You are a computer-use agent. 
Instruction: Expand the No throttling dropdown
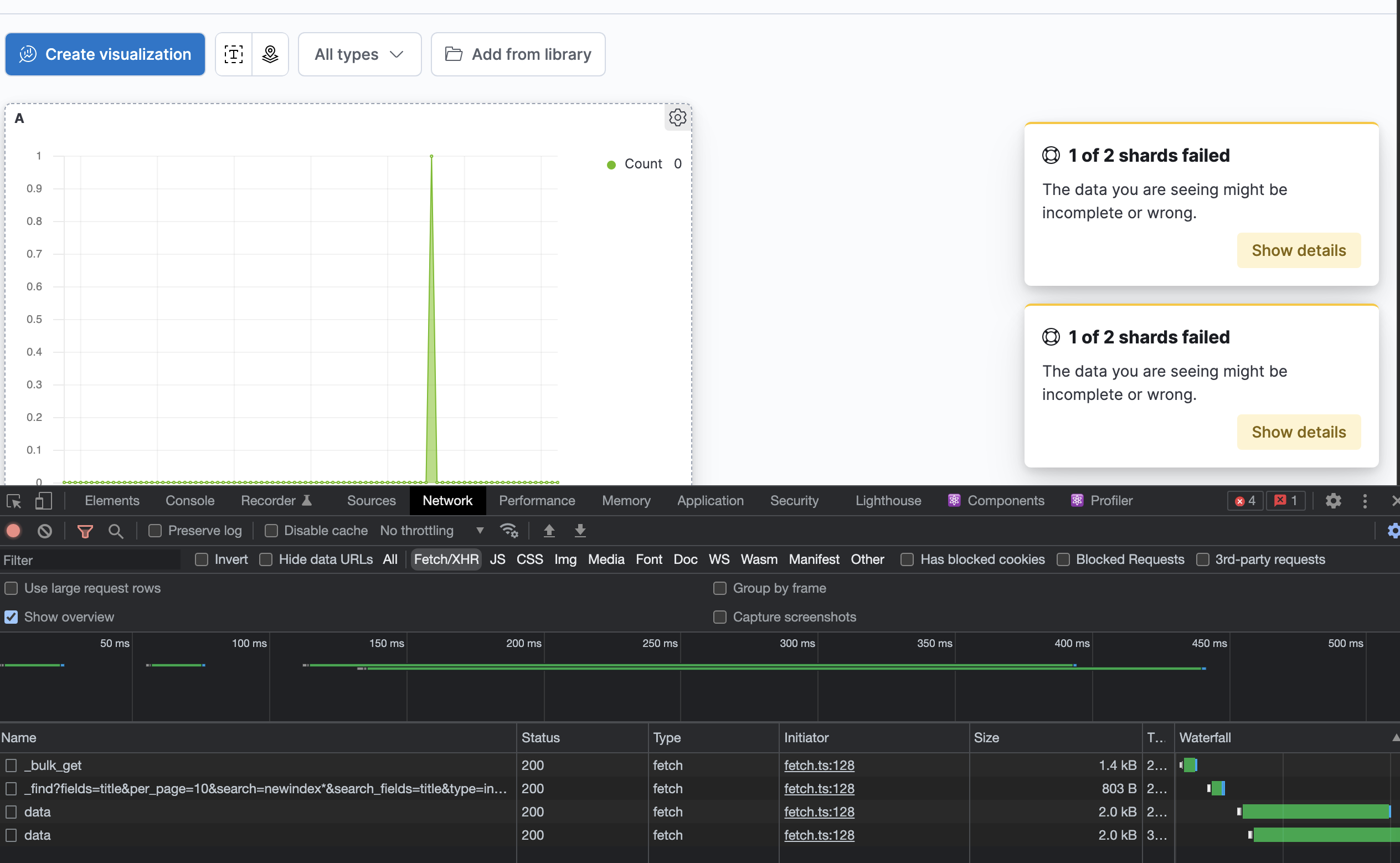point(432,531)
